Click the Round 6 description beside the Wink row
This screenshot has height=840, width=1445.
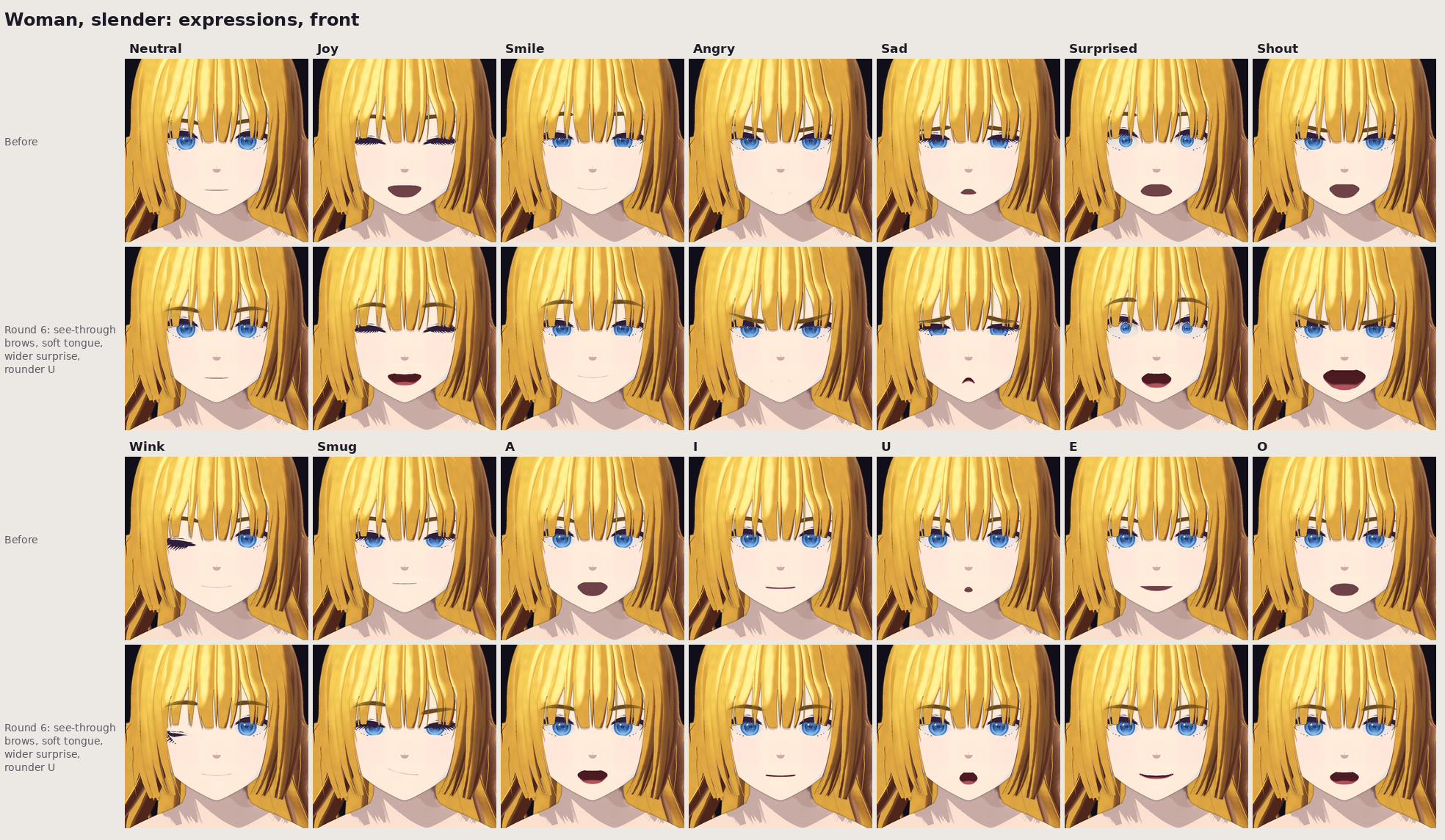tap(60, 747)
